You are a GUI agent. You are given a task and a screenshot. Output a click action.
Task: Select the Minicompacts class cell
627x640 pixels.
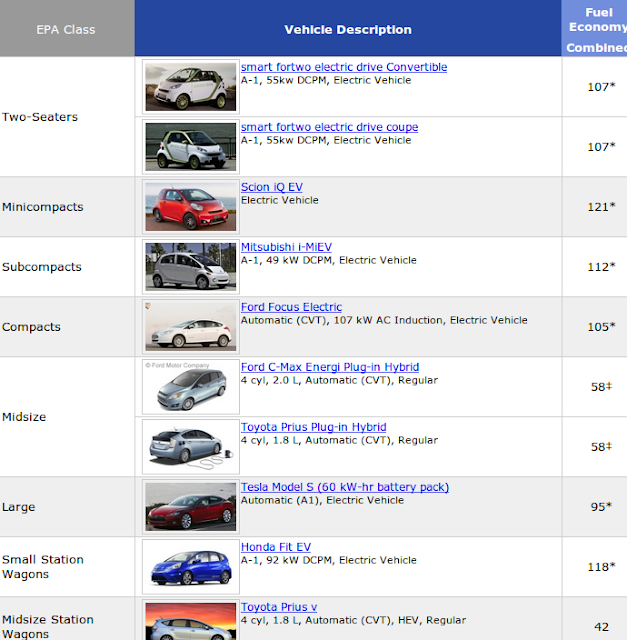tap(67, 207)
